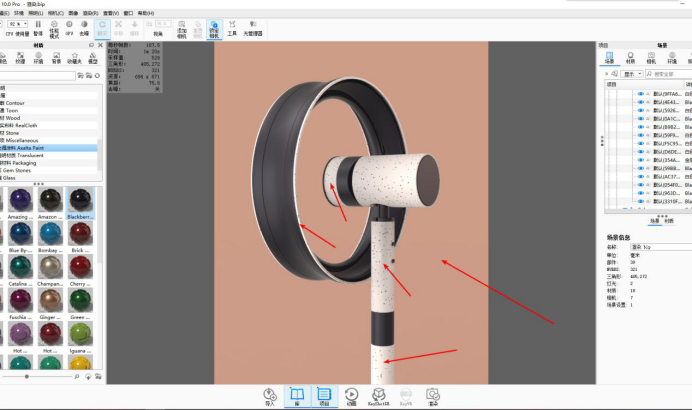Open the 照明(L) menu

[x=36, y=13]
